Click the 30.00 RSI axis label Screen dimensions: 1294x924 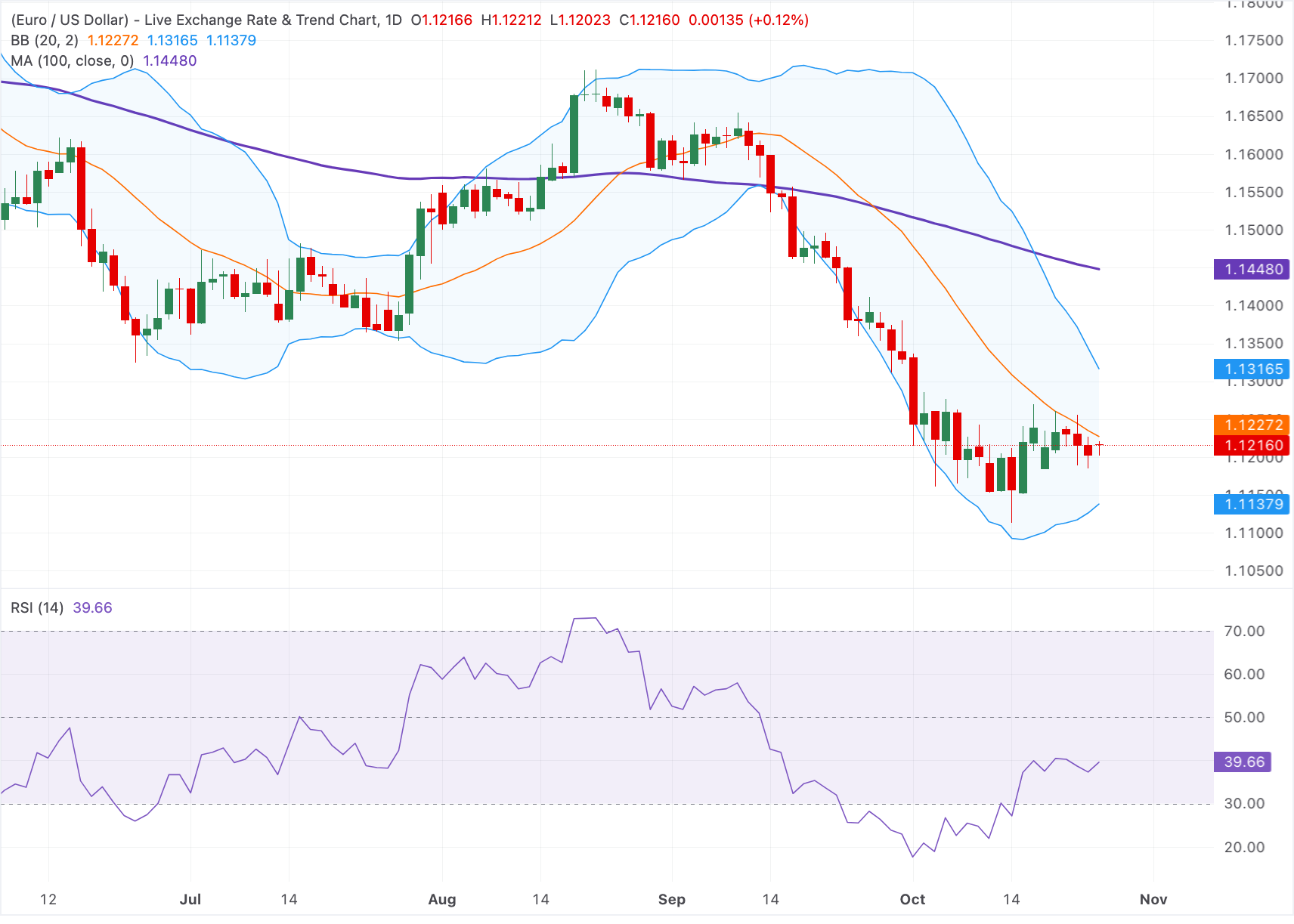1244,804
